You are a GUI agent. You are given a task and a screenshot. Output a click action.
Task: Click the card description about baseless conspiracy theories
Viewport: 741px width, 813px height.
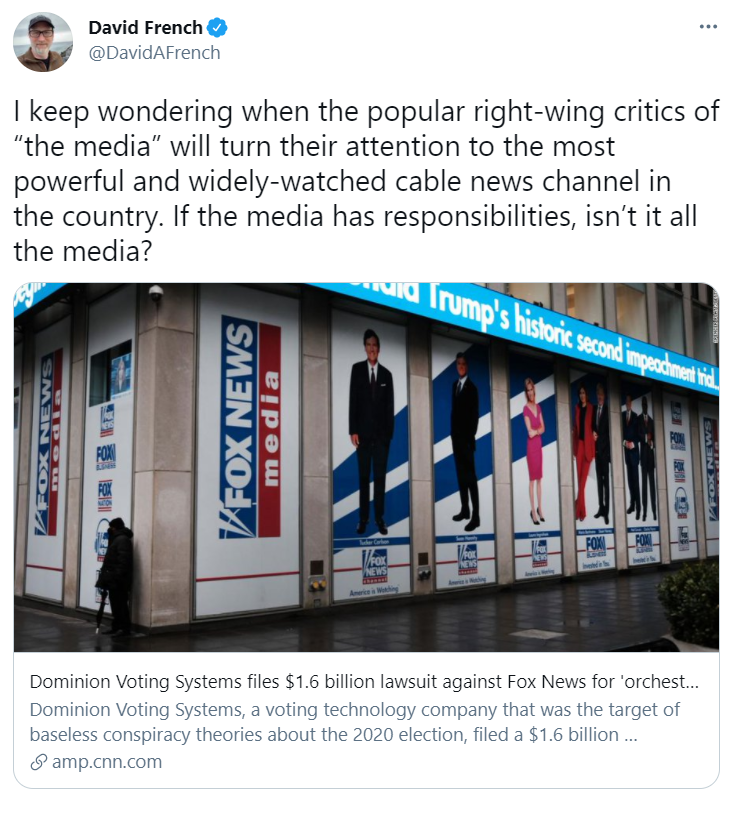click(x=354, y=722)
